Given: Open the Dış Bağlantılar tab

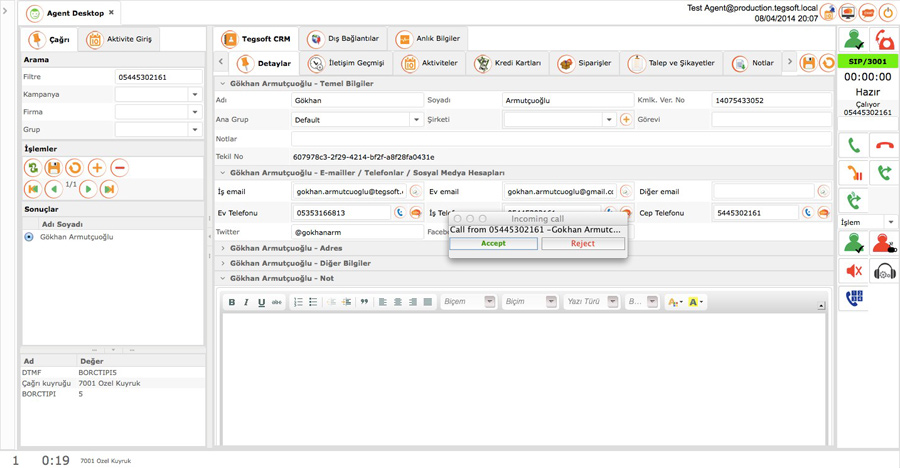Looking at the screenshot, I should tap(343, 38).
